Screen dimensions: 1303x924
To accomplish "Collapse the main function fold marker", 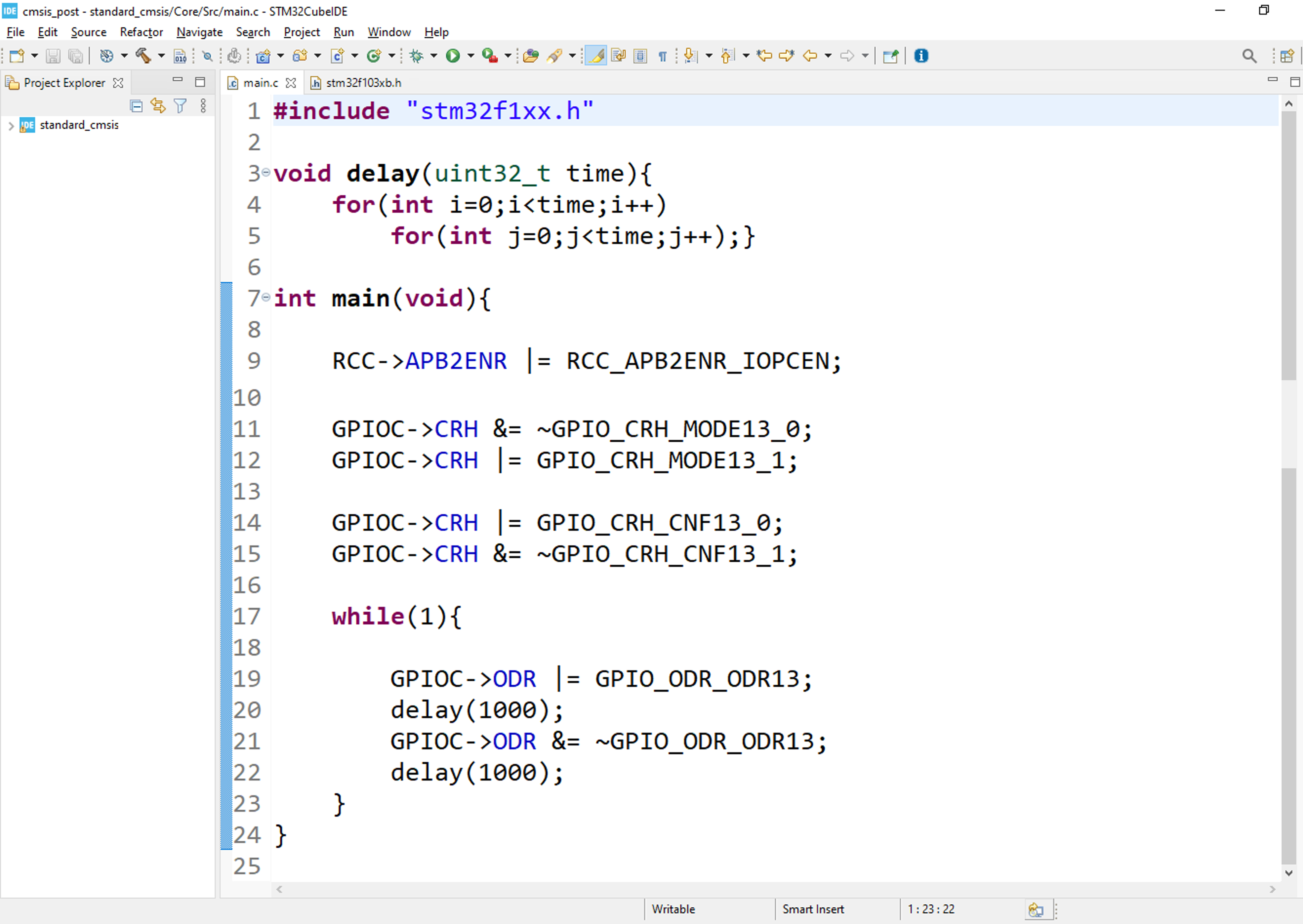I will 266,297.
